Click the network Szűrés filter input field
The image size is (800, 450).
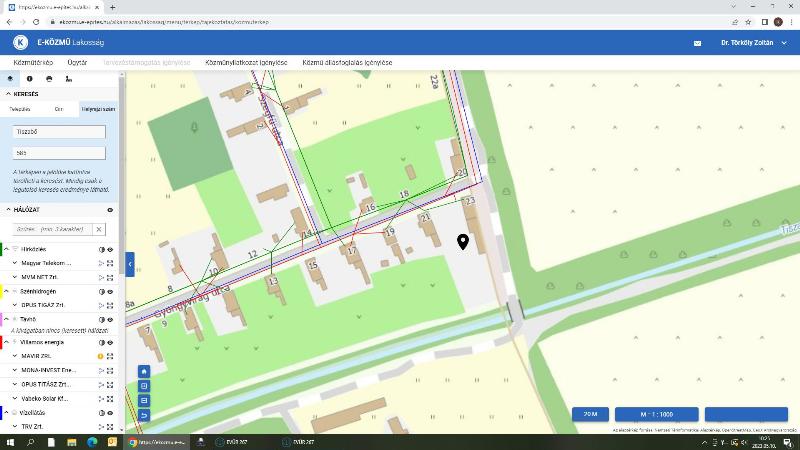tap(53, 229)
